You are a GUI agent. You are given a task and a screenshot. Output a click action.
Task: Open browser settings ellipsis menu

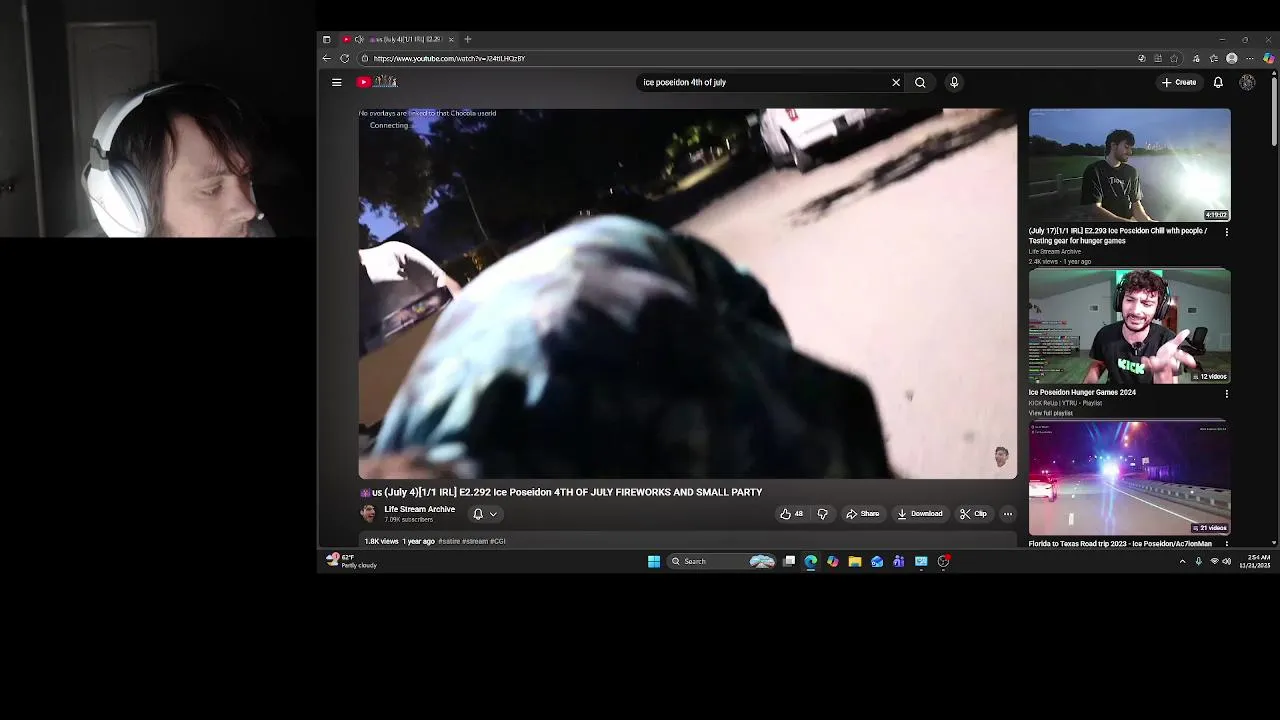pyautogui.click(x=1249, y=58)
